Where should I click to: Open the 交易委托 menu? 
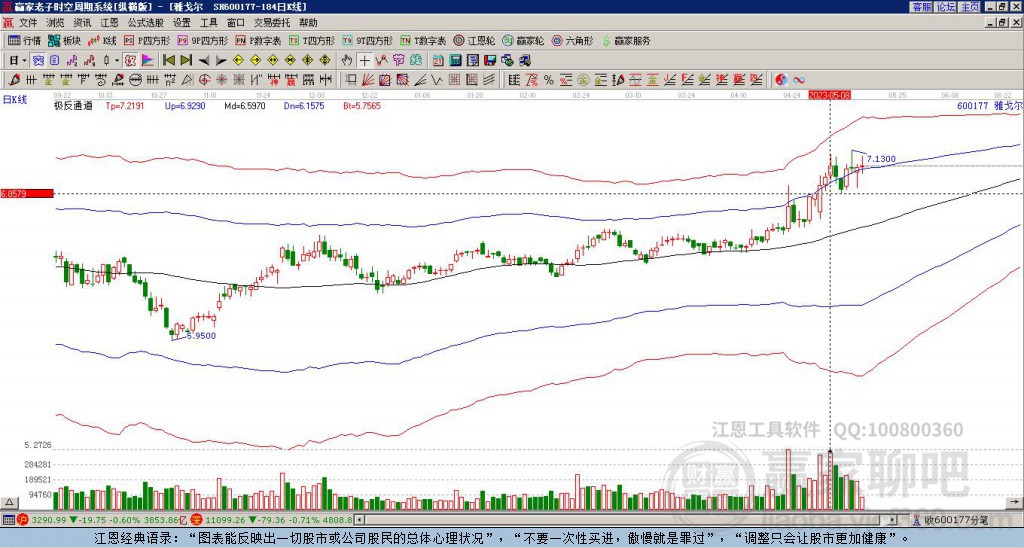(272, 23)
